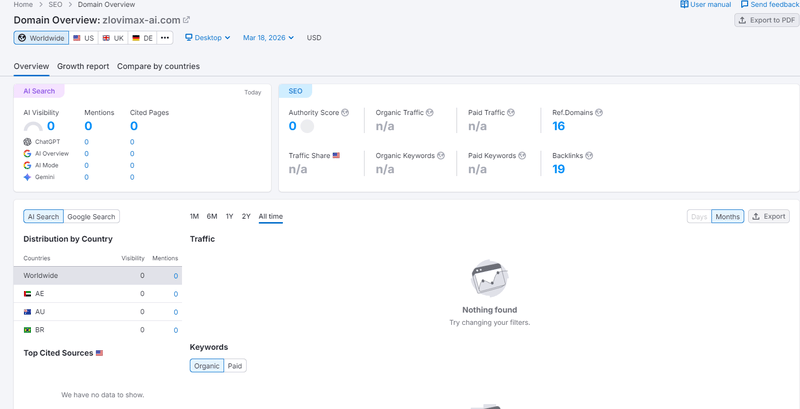The image size is (800, 409).
Task: Click the USD currency label
Action: tap(314, 38)
